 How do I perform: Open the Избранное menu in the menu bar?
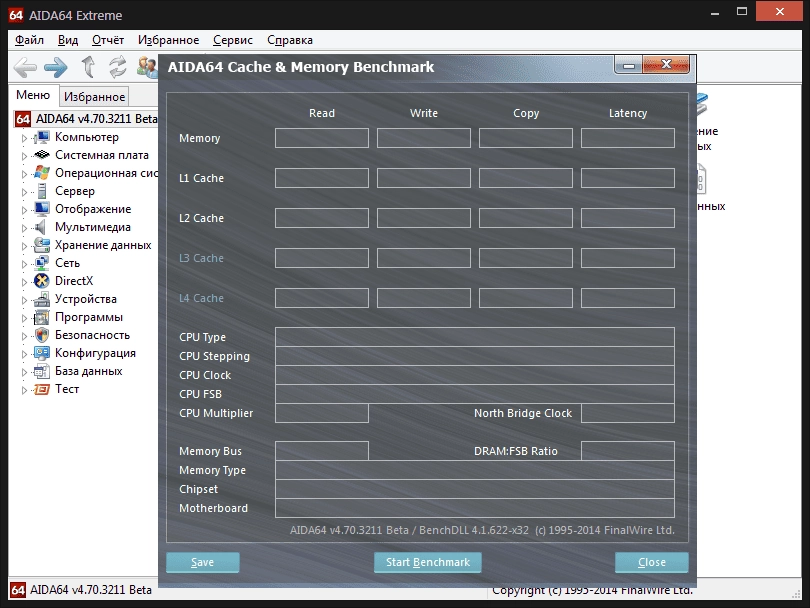[x=168, y=40]
